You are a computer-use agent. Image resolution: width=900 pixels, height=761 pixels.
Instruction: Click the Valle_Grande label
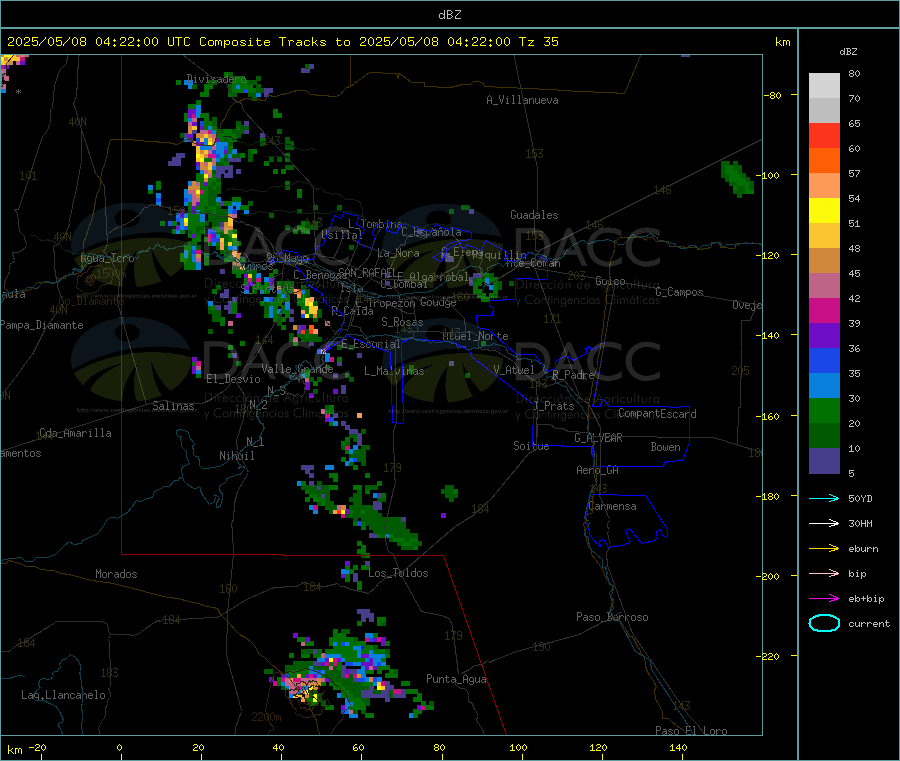[297, 369]
